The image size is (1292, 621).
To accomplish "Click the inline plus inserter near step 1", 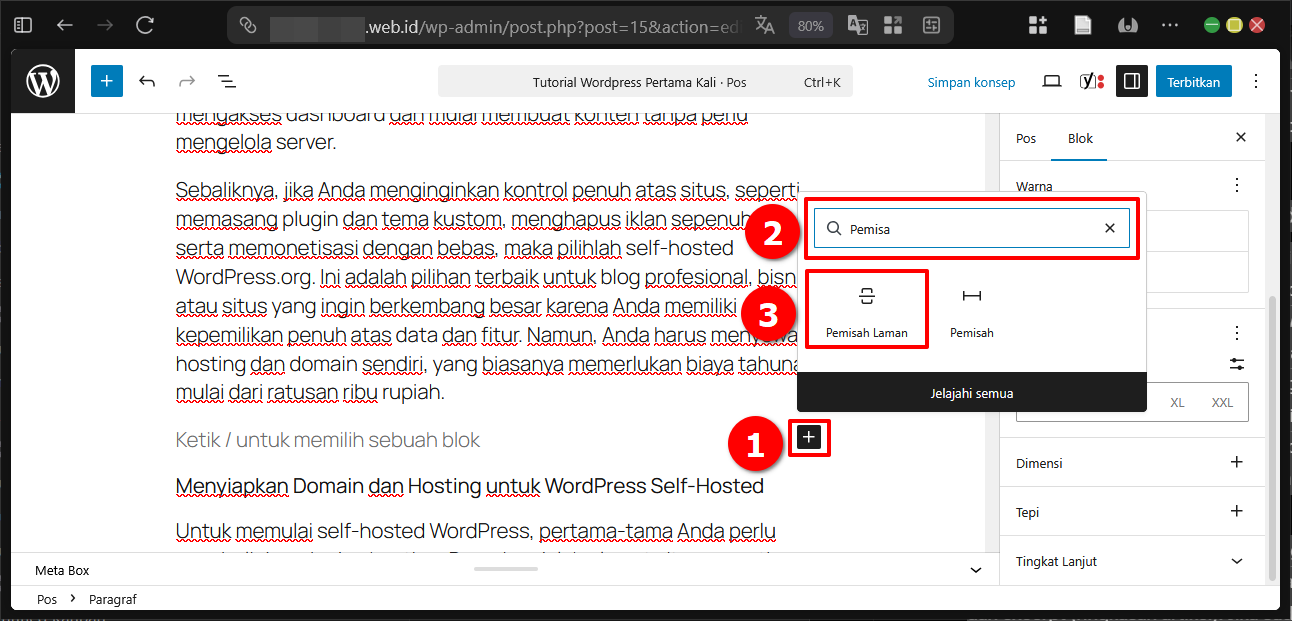I will coord(809,437).
